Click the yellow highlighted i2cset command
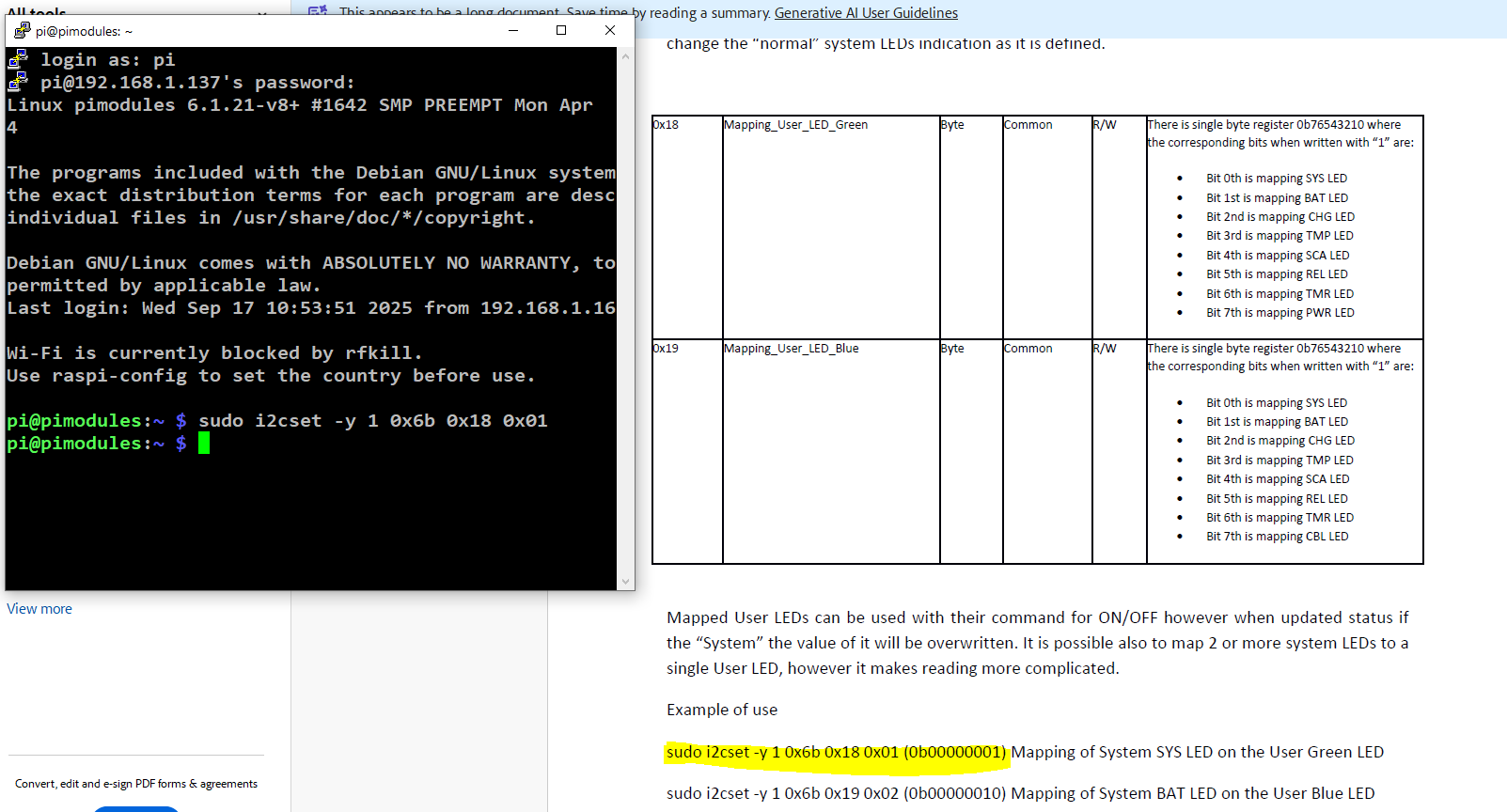 coord(835,752)
